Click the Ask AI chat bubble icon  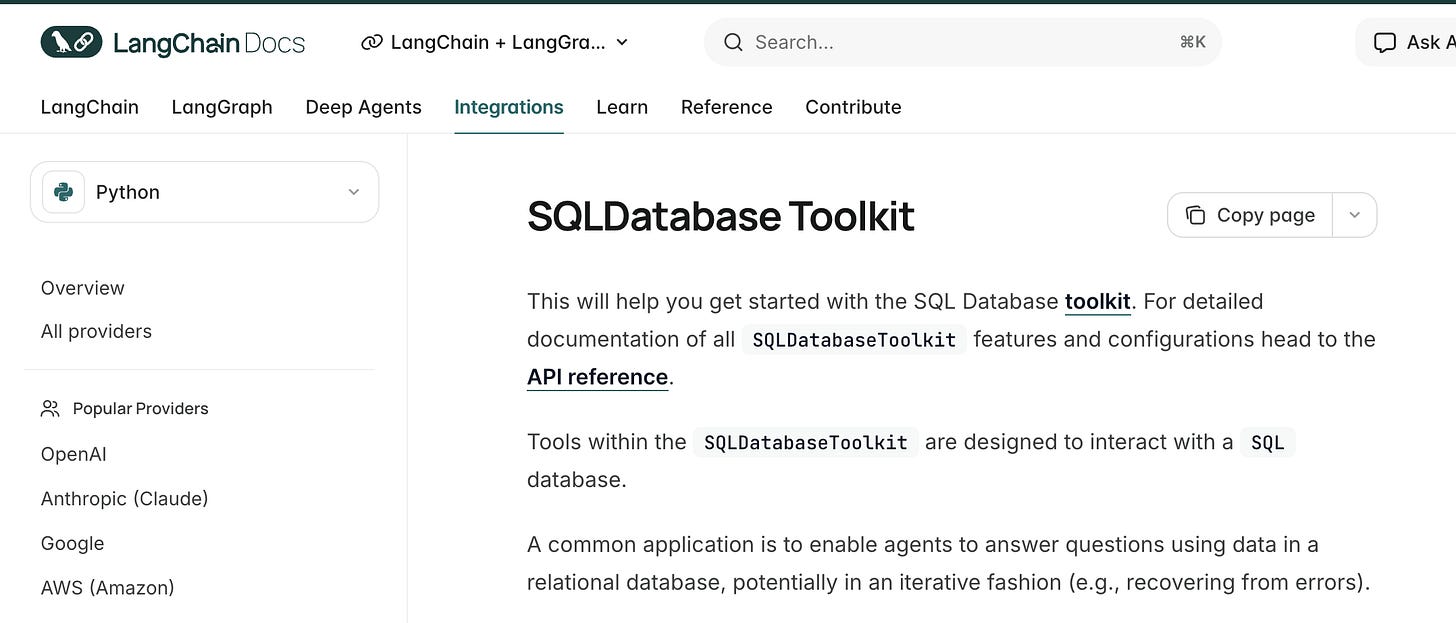click(x=1384, y=42)
